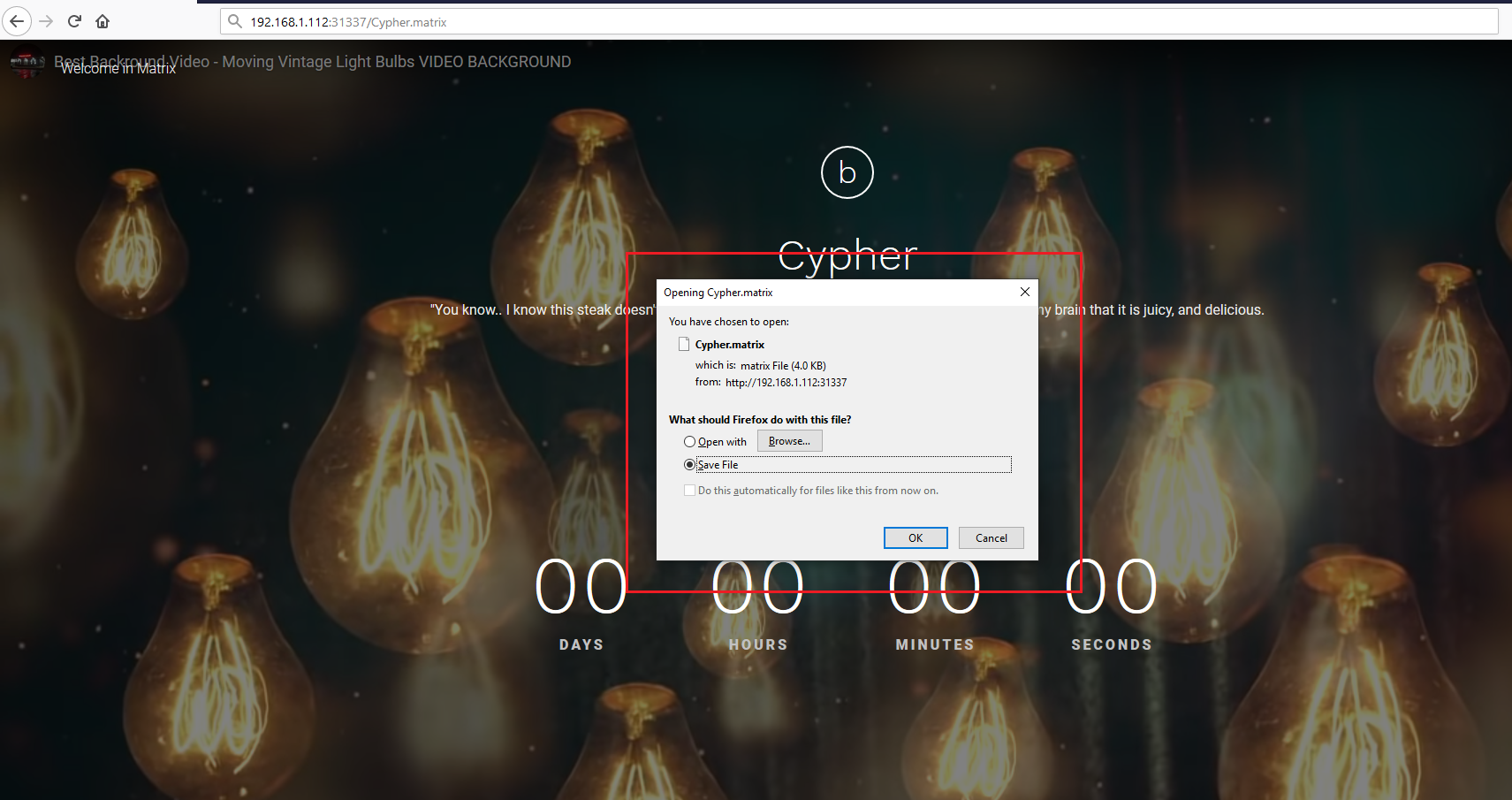Viewport: 1512px width, 800px height.
Task: Open the browser home page icon
Action: 103,21
